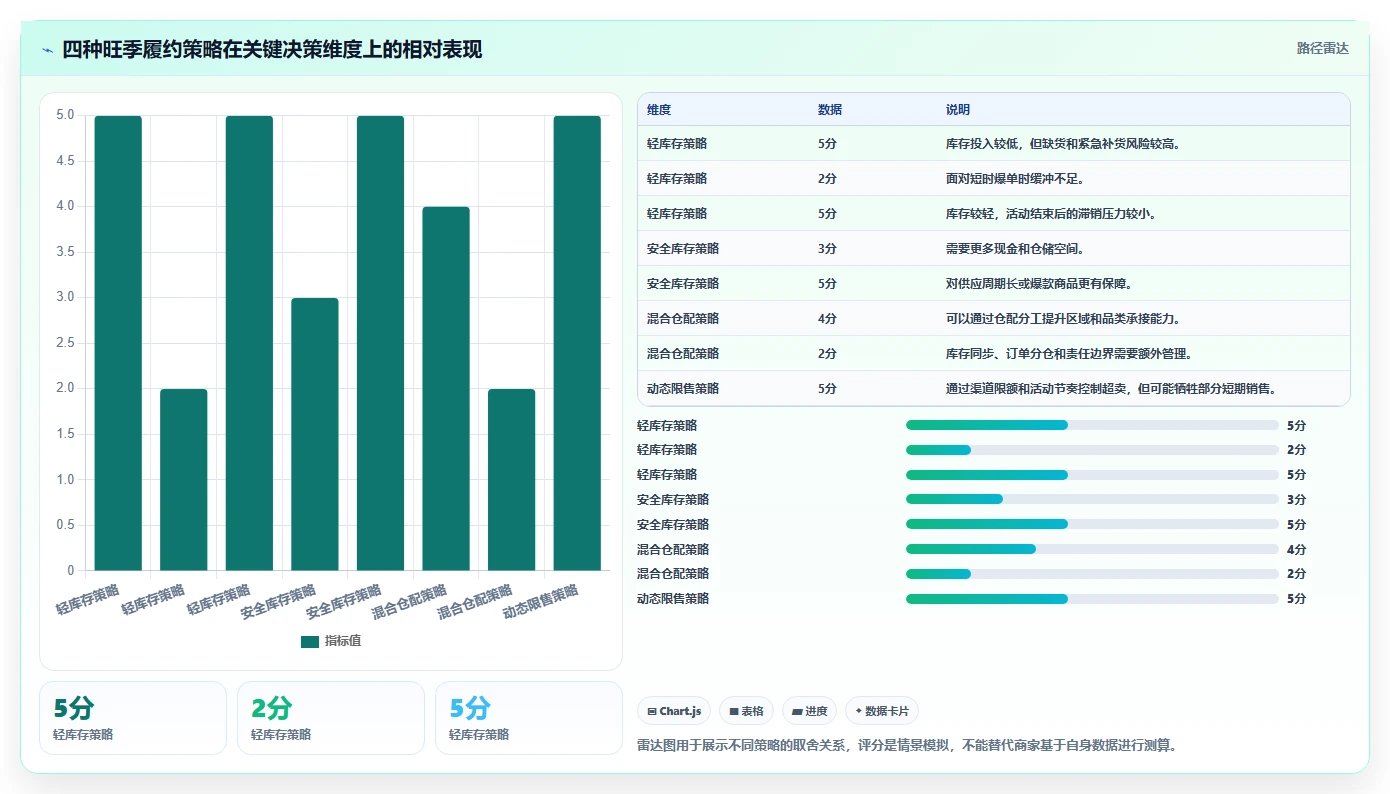Click the 混合仓配策略 4分 progress bar
The height and width of the screenshot is (794, 1390).
[x=1092, y=549]
